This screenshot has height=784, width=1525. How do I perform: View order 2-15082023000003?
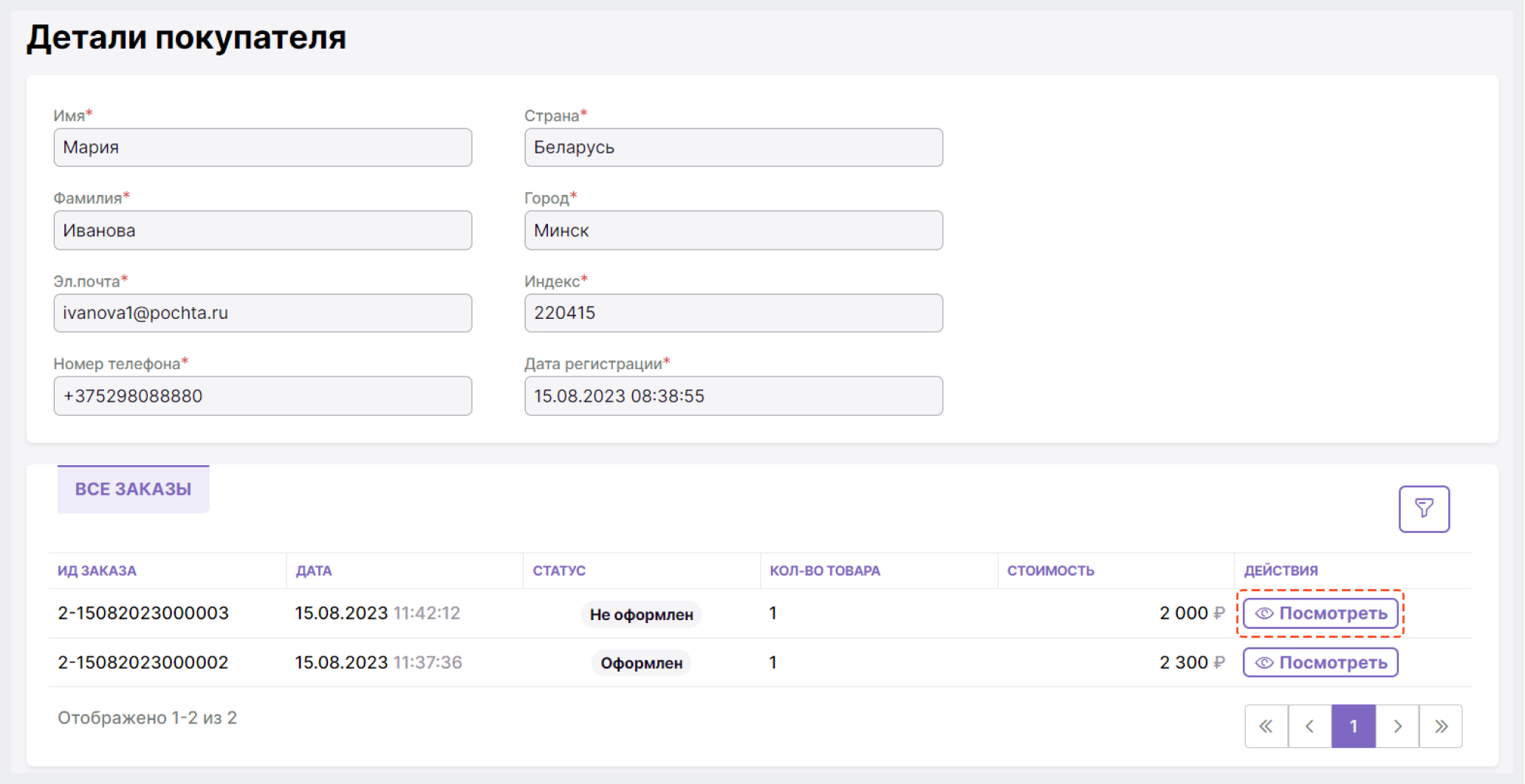tap(1320, 613)
